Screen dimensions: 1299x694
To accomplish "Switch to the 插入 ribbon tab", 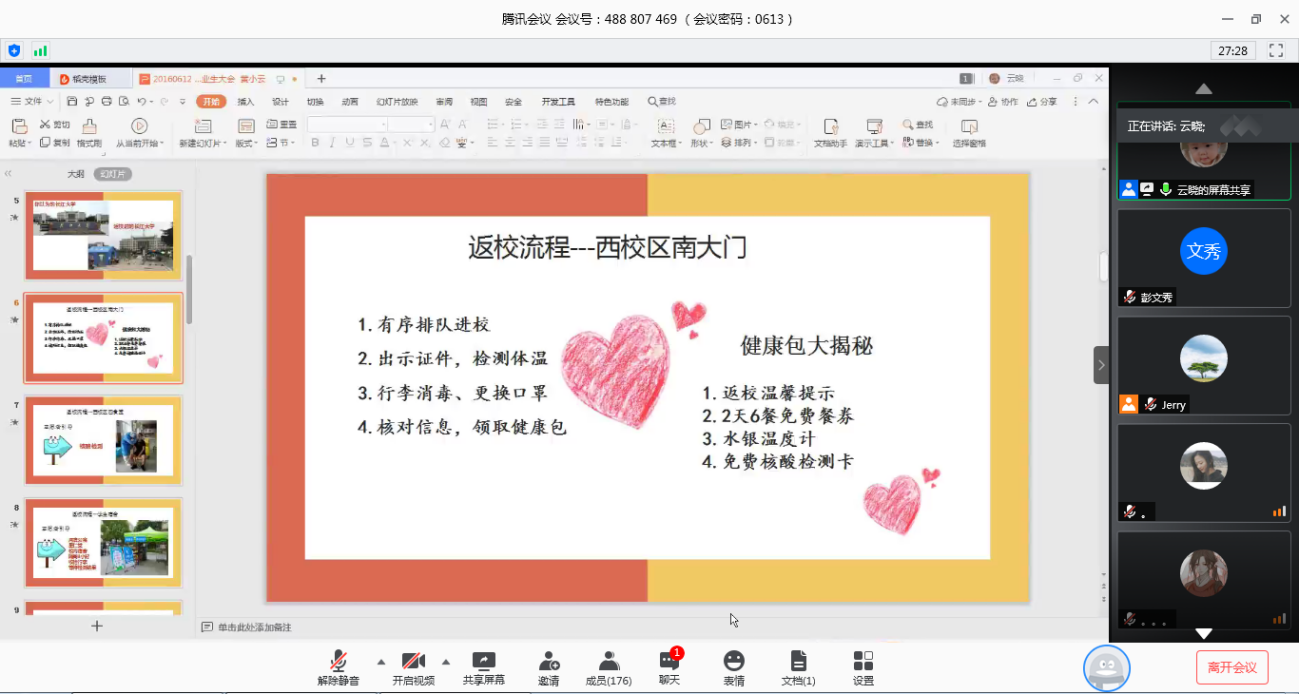I will [x=246, y=101].
